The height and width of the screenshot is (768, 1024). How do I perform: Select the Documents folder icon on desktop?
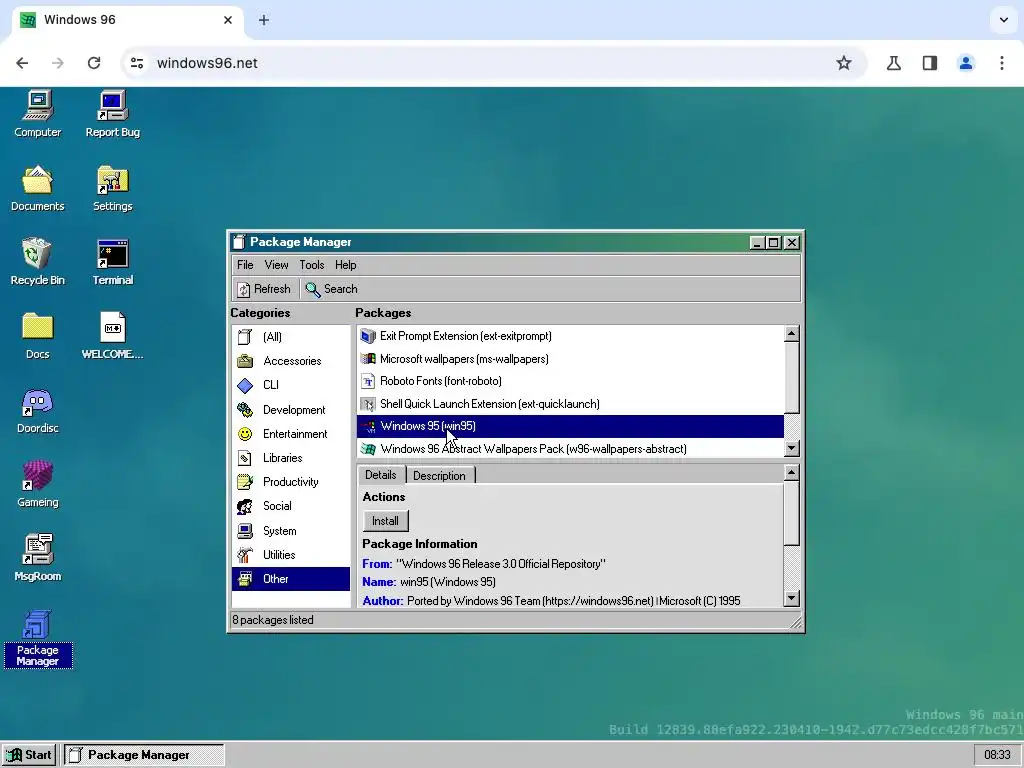pos(37,188)
